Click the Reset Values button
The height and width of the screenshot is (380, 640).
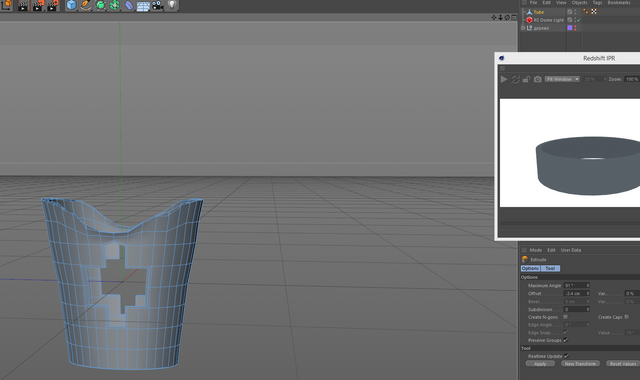pos(623,364)
